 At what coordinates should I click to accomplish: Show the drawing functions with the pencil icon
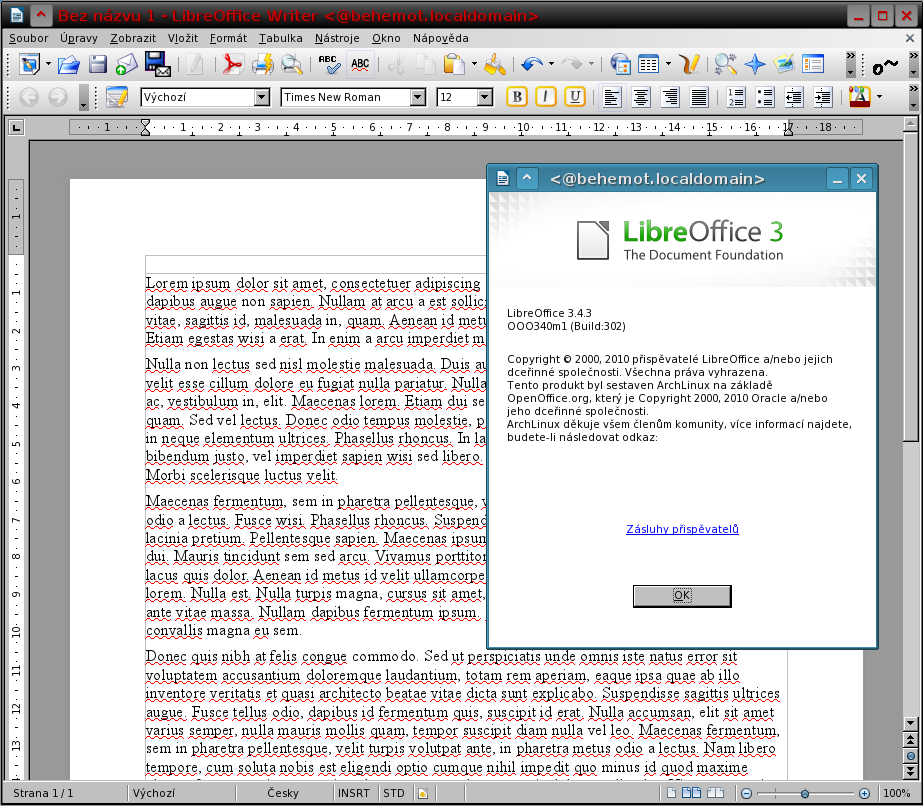tap(688, 64)
